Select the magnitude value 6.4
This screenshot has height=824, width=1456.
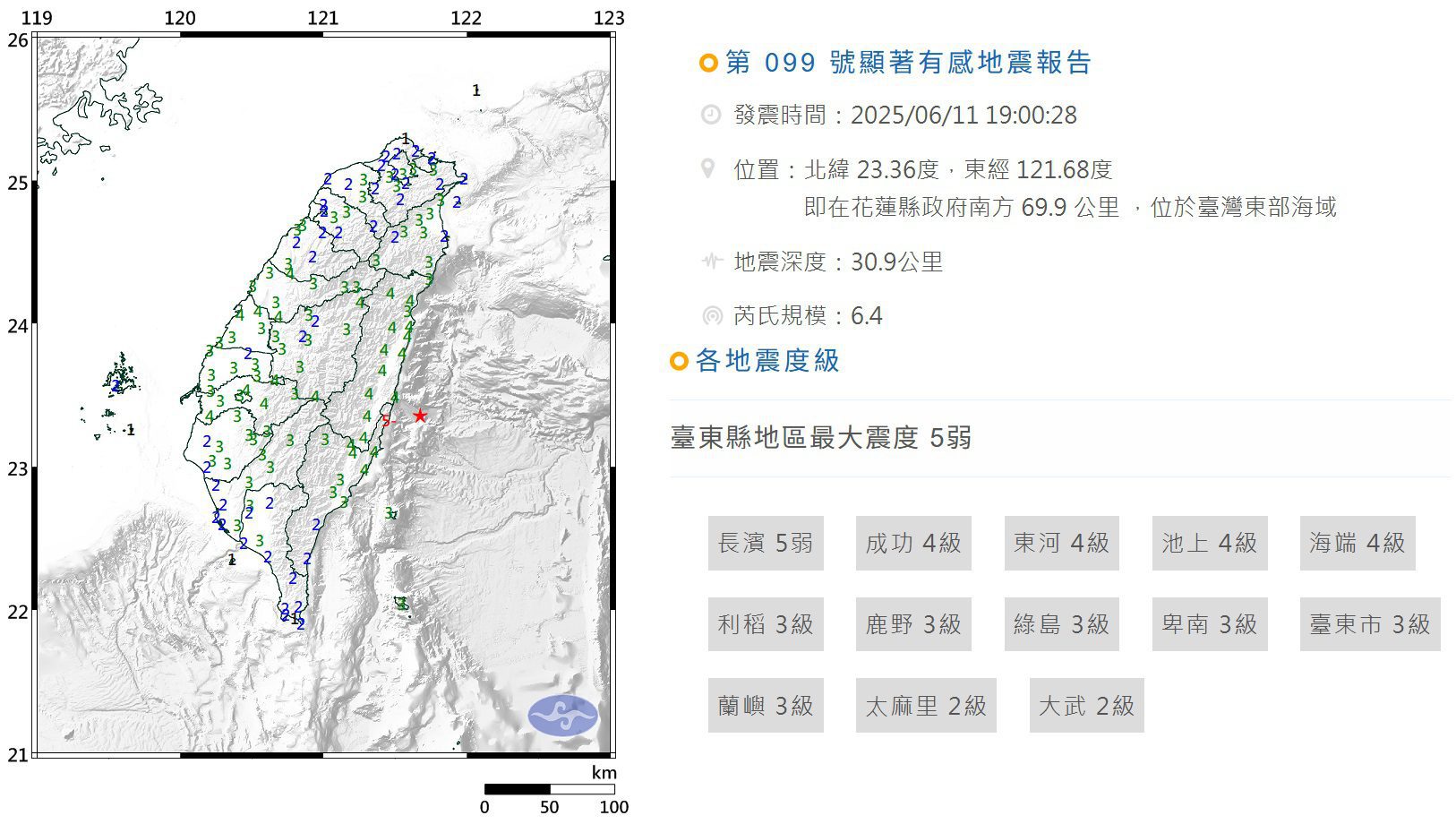point(867,316)
